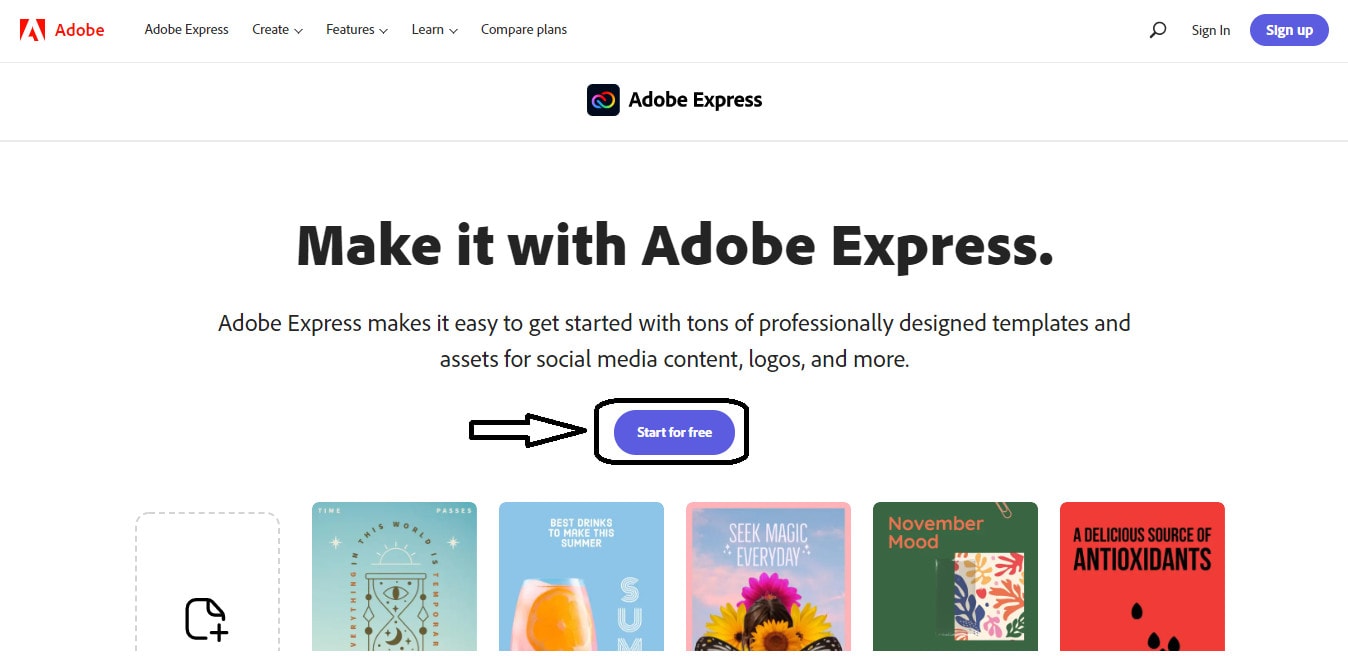1348x656 pixels.
Task: Click the Start for free button
Action: point(674,432)
